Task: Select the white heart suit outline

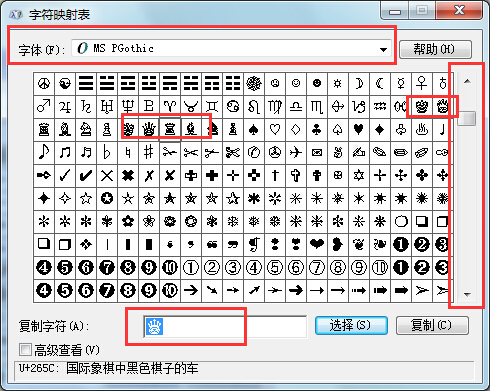Action: [275, 129]
